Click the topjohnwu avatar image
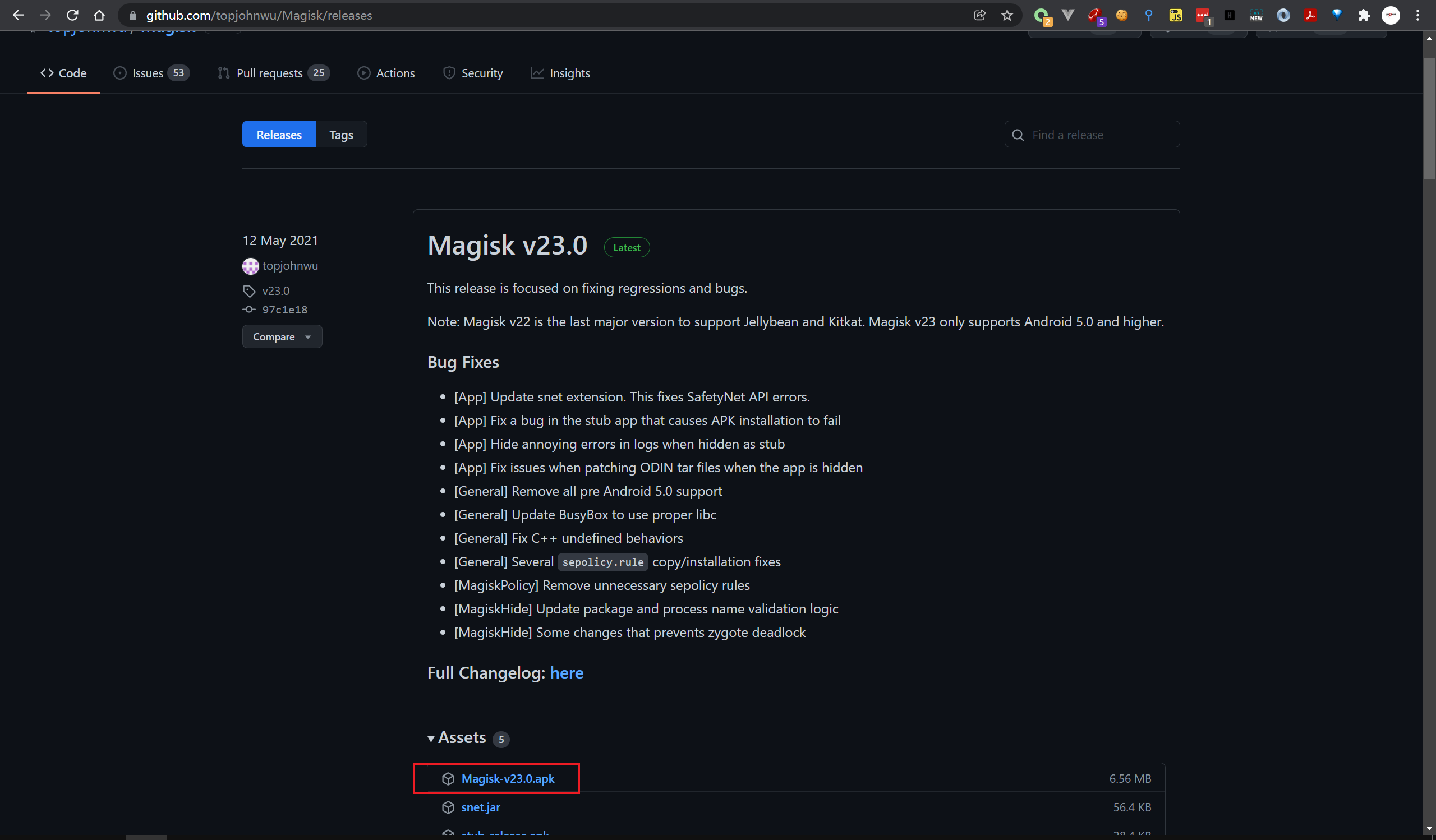Image resolution: width=1436 pixels, height=840 pixels. coord(250,266)
